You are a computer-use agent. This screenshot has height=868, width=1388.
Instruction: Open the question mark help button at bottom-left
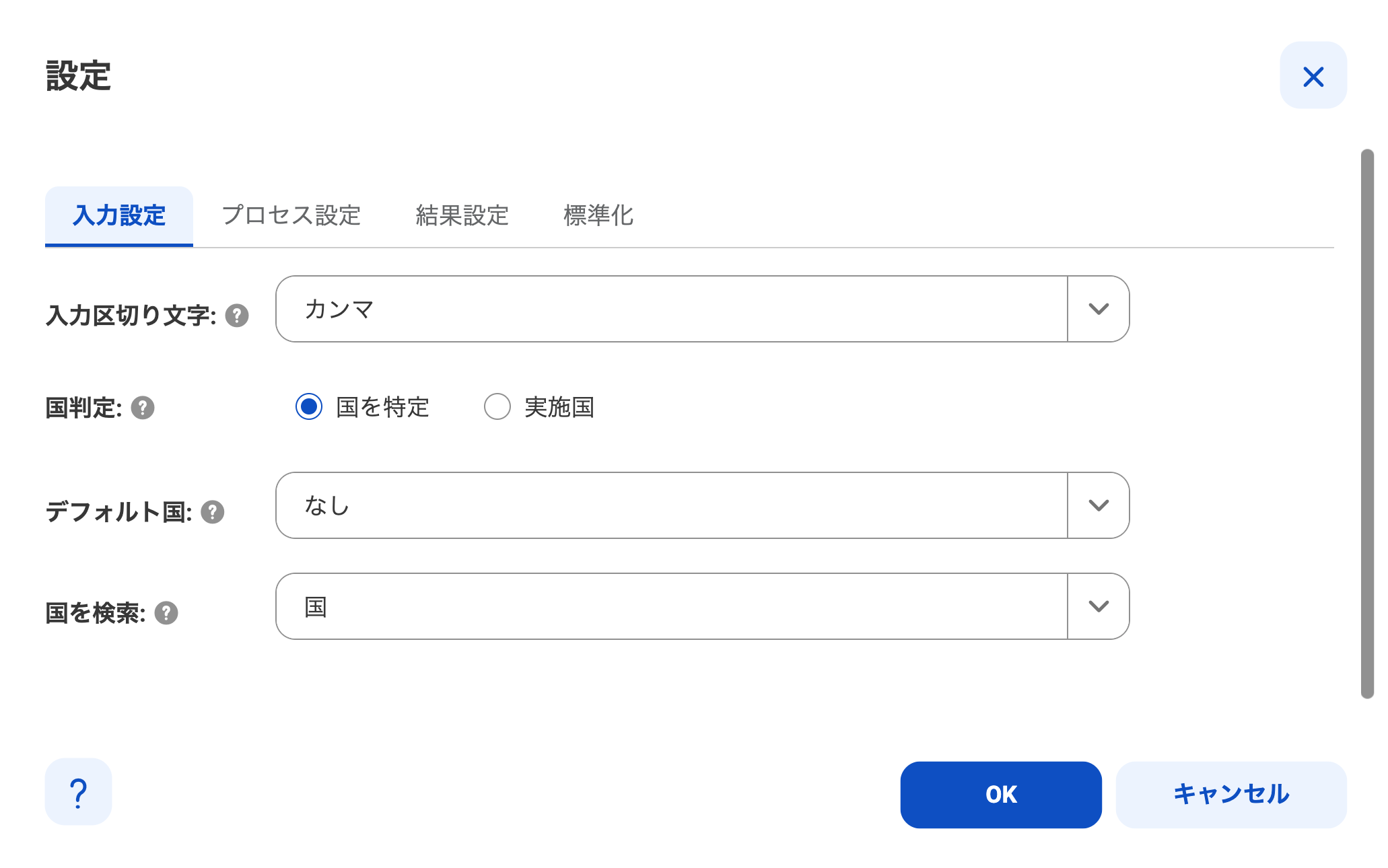click(x=78, y=792)
